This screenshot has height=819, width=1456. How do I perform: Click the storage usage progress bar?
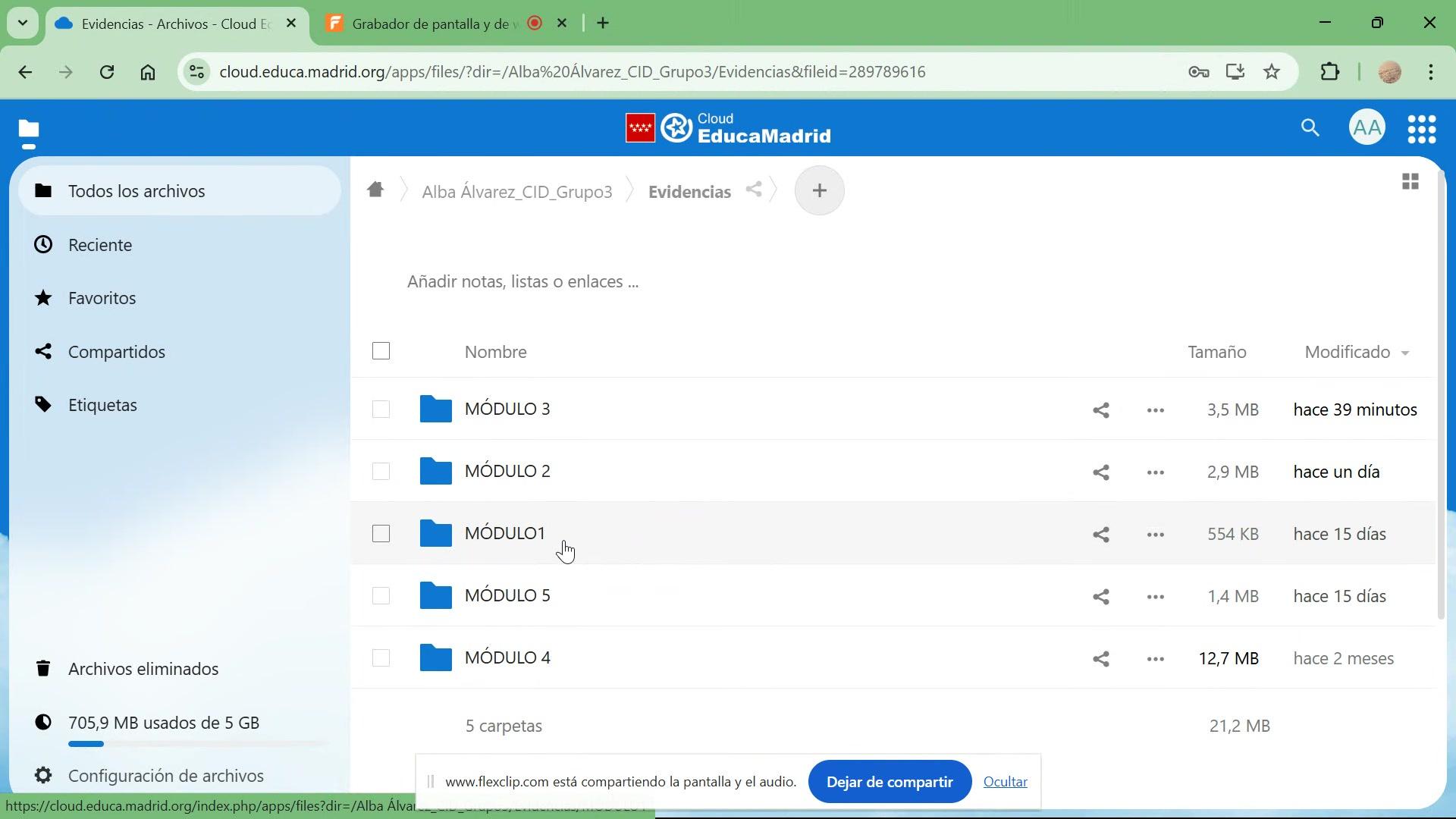pyautogui.click(x=197, y=744)
